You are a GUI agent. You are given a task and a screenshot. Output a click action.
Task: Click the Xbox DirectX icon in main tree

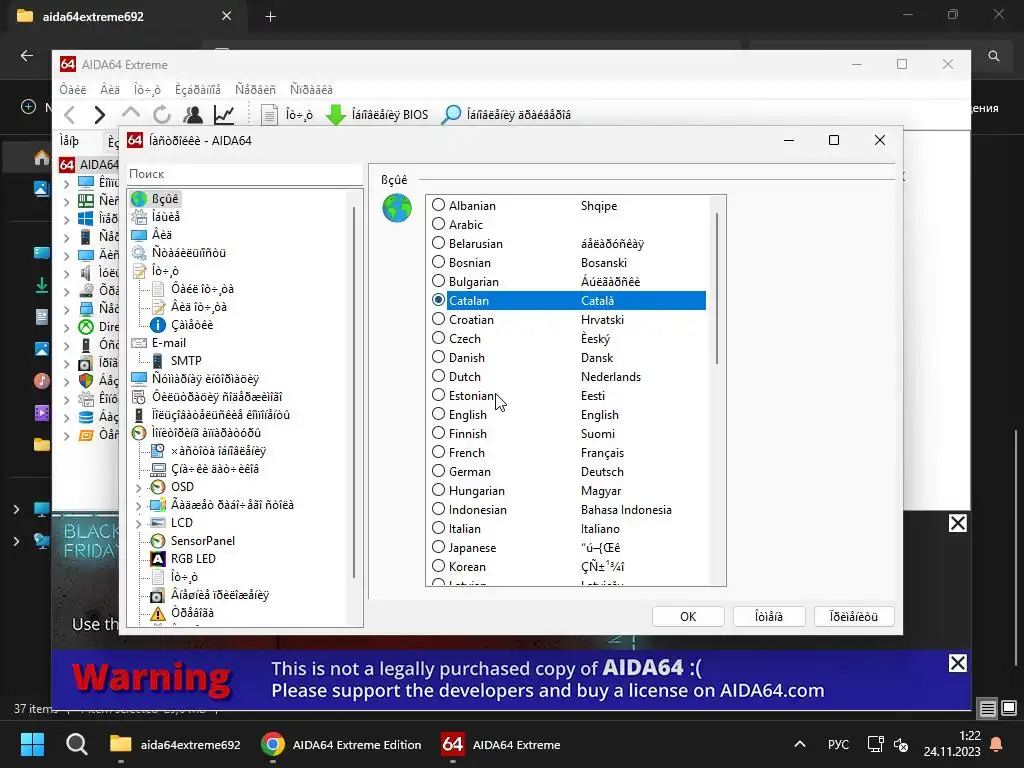tap(86, 327)
